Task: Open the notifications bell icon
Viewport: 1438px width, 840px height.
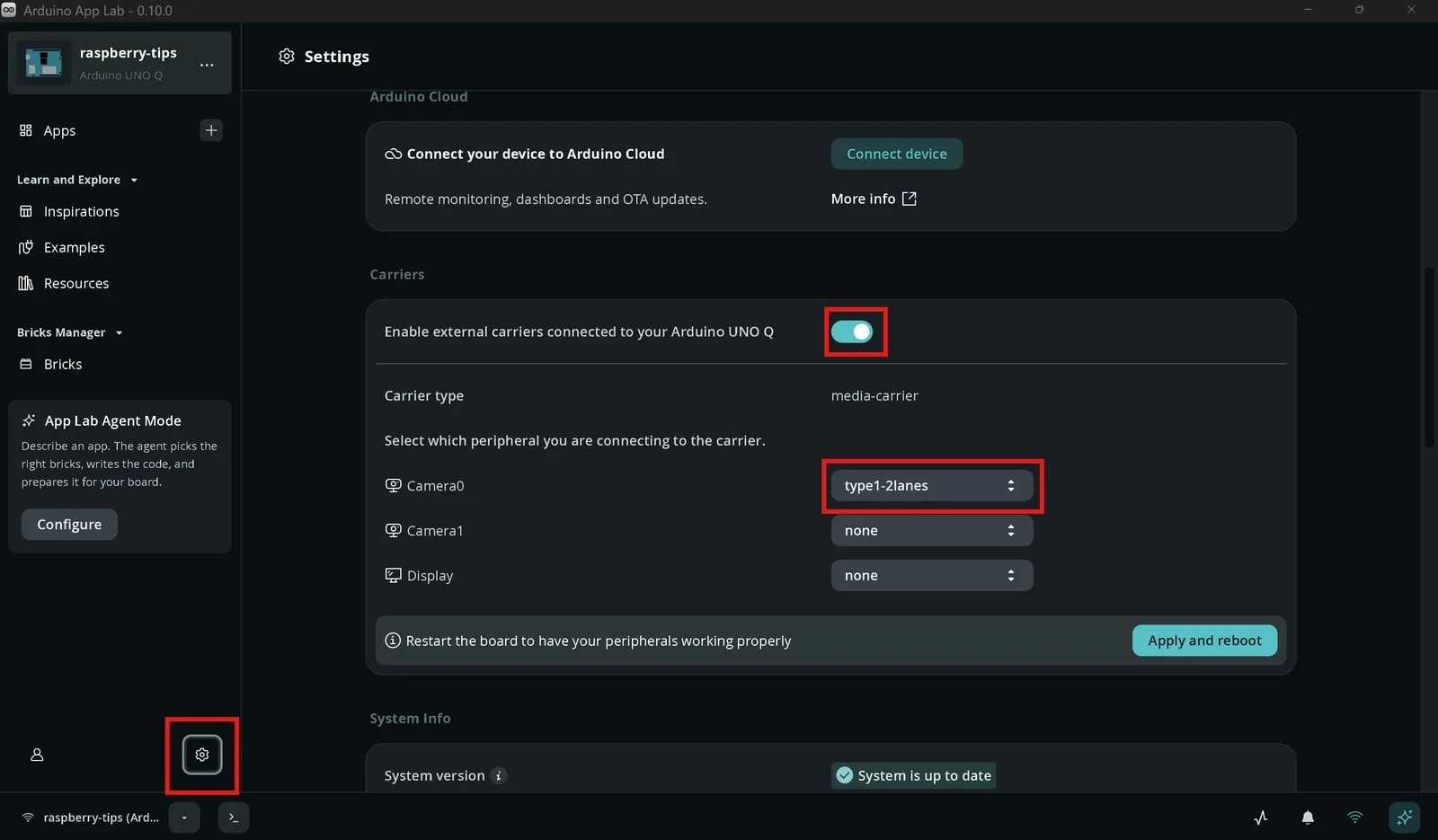Action: [x=1308, y=818]
